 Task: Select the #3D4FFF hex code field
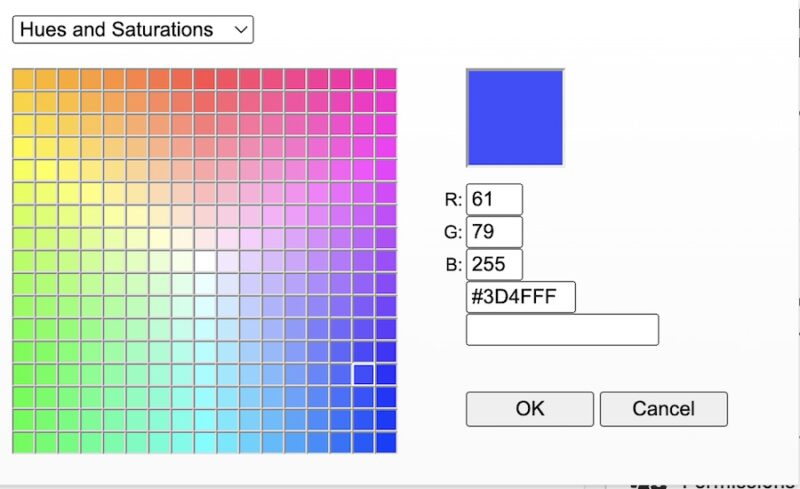[x=520, y=297]
